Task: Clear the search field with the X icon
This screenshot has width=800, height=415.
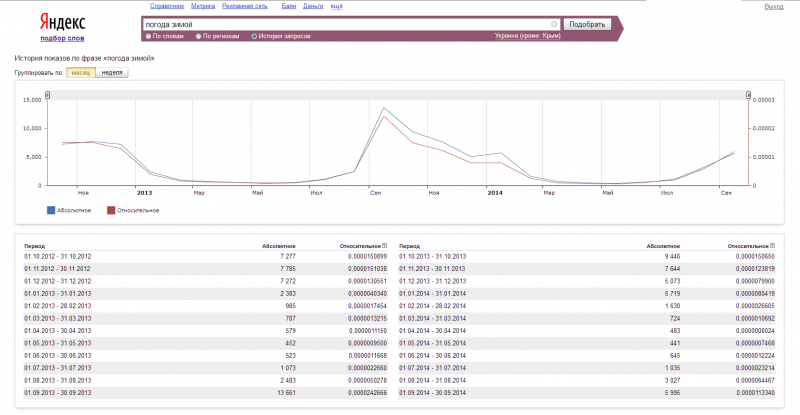Action: coord(554,25)
